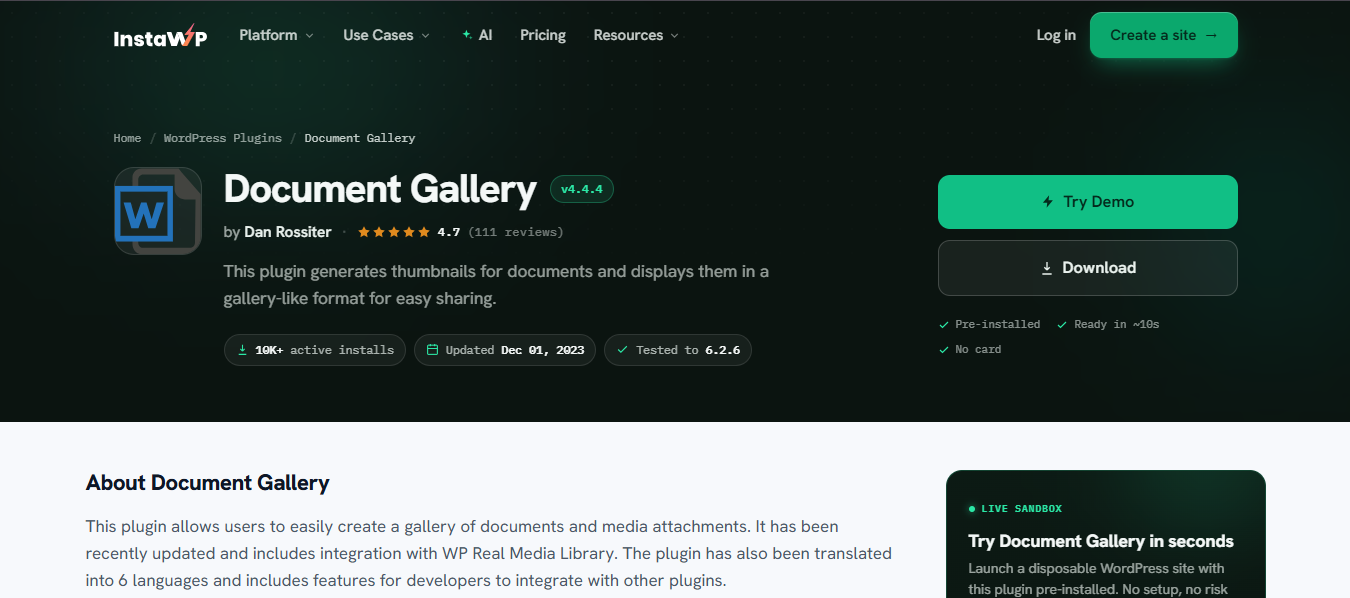
Task: Click the 4.7 rating value
Action: point(449,232)
